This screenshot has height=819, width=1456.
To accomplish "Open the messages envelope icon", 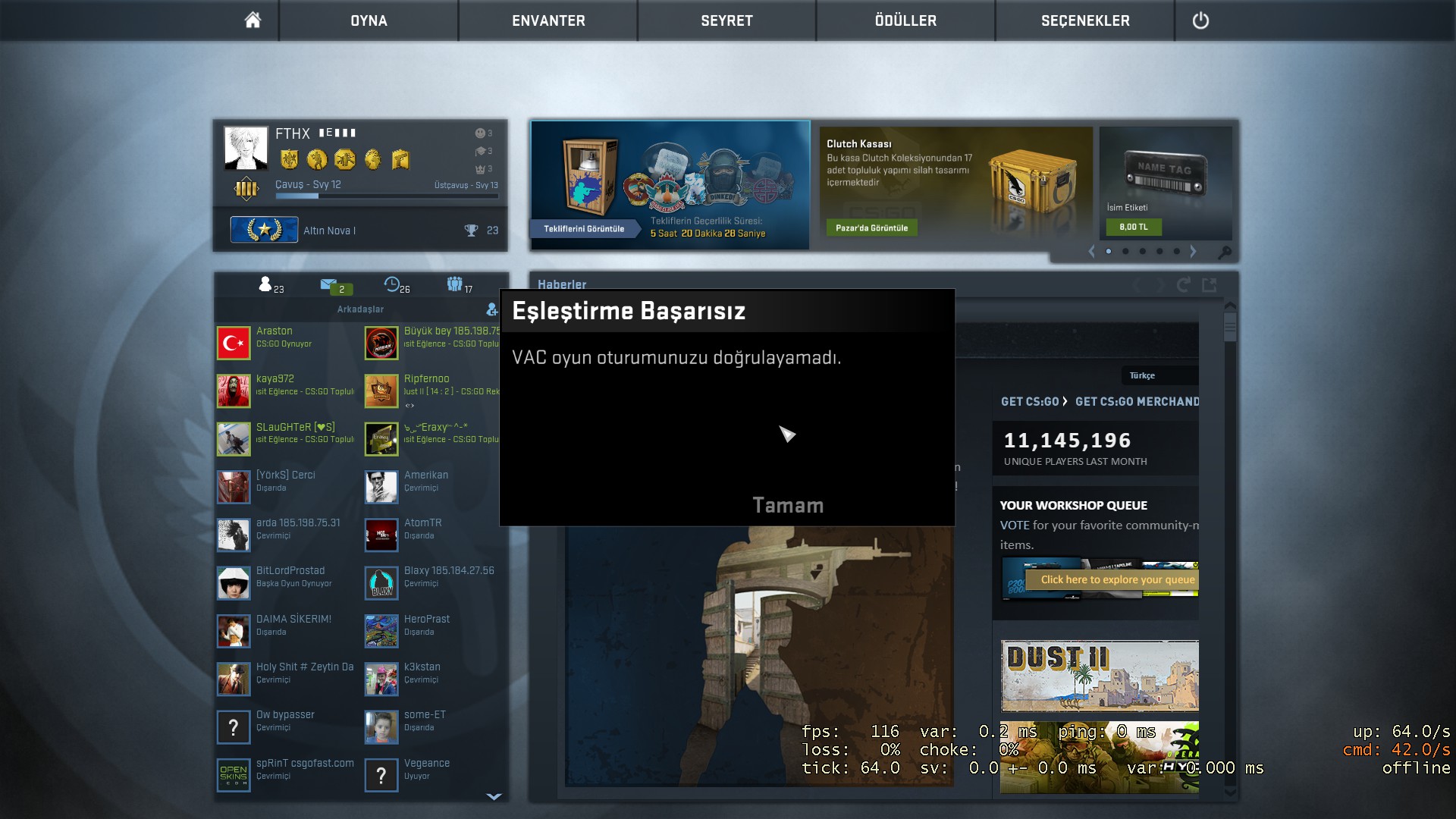I will click(x=328, y=284).
